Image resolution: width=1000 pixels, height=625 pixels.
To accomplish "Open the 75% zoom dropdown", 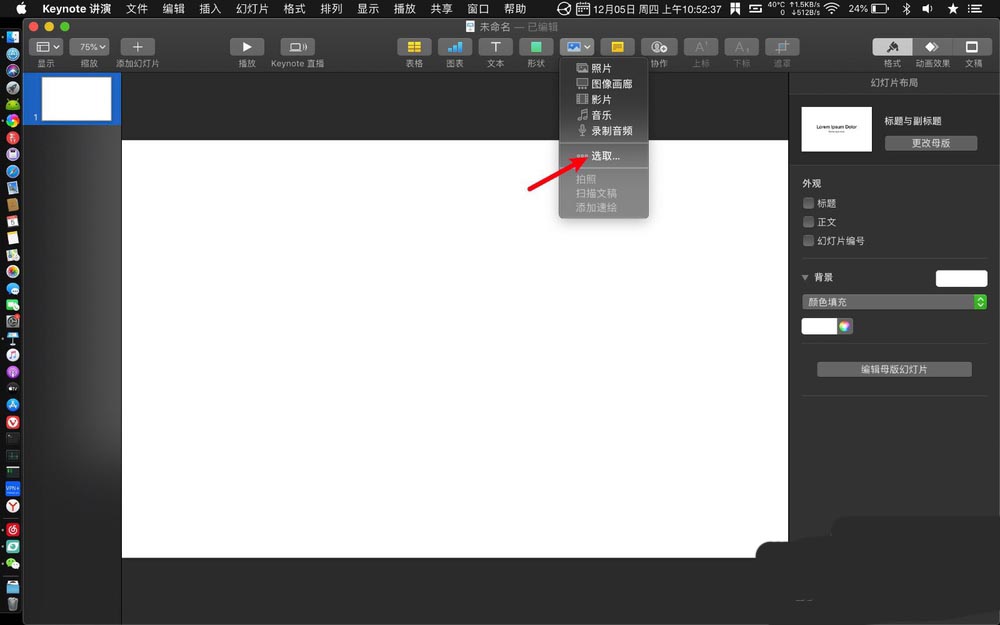I will [90, 47].
